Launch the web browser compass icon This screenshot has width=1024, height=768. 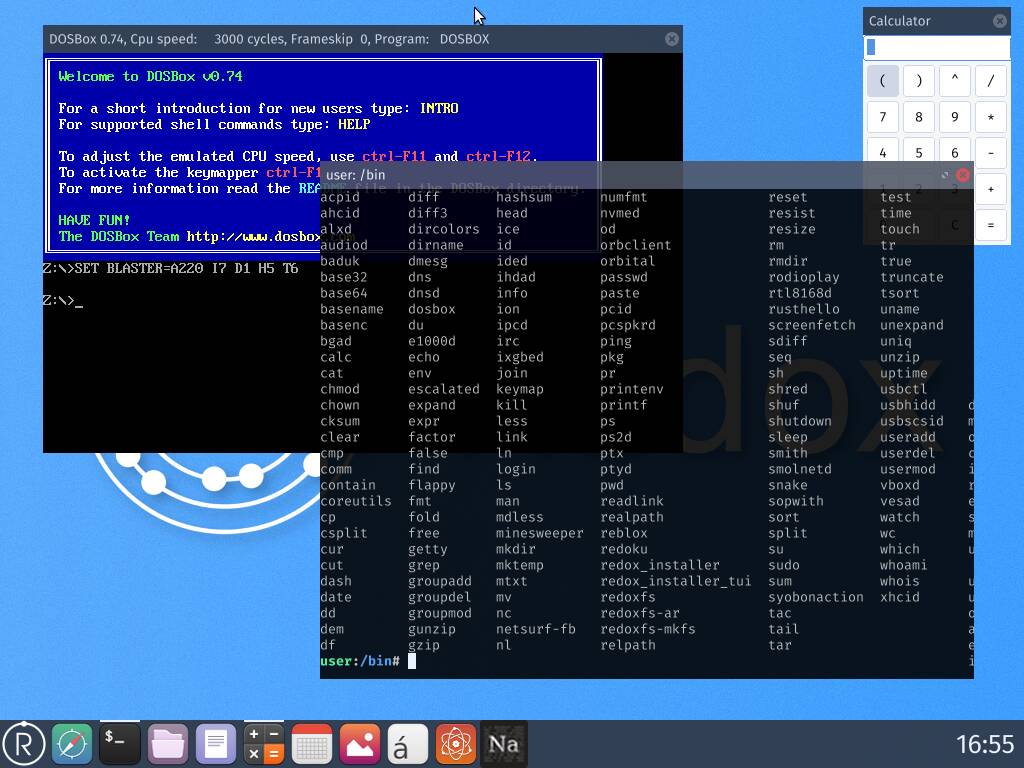pos(72,744)
